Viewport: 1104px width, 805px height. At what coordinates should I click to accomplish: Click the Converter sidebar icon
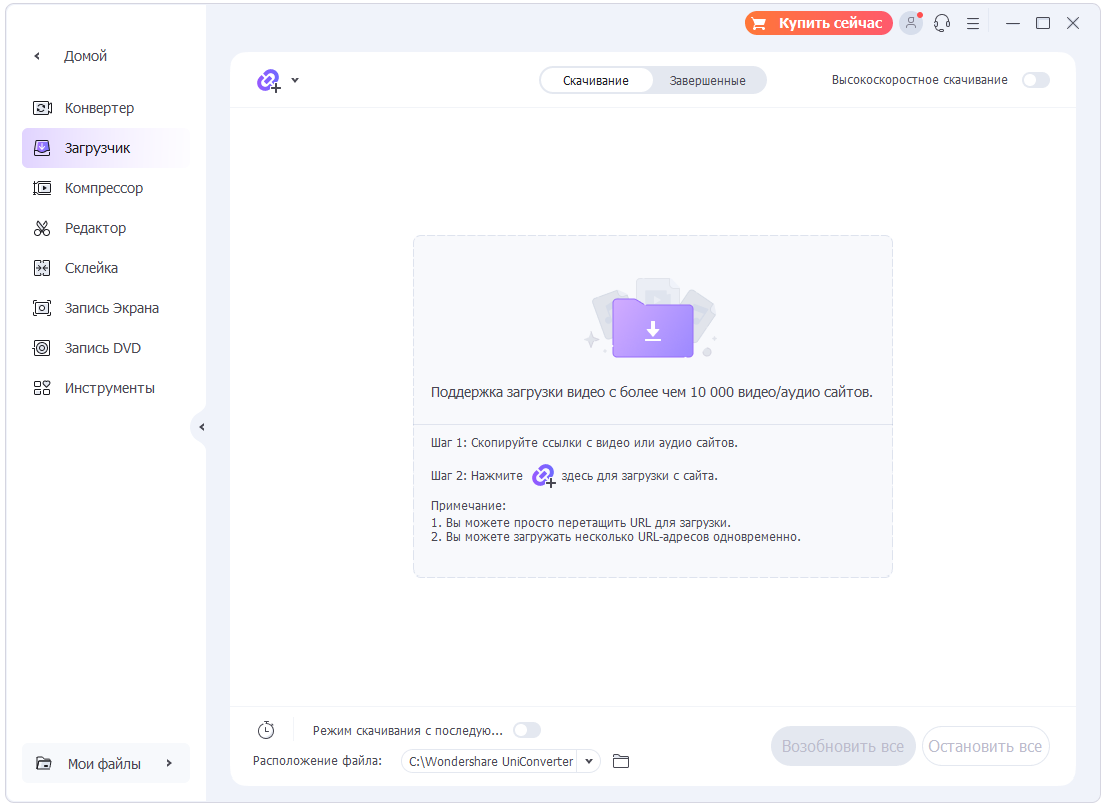(x=42, y=108)
